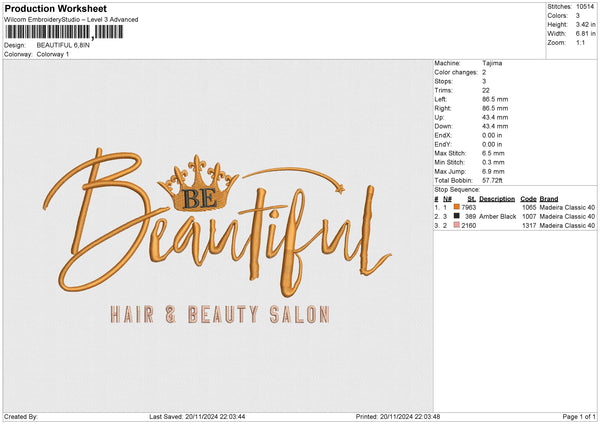Pick the pink thread swatch in stop 3
Screen dimensions: 600x424
click(x=457, y=226)
